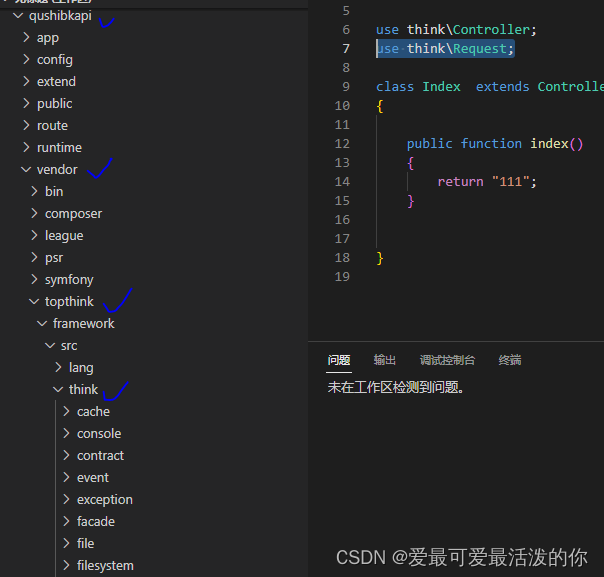
Task: Select the route folder label
Action: [x=52, y=126]
